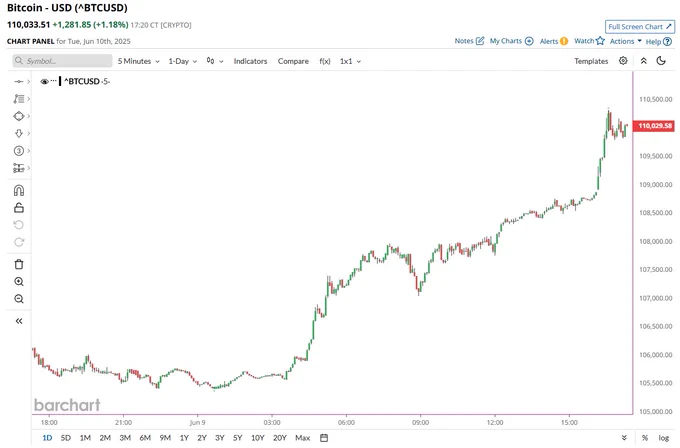Expand the Actions dropdown
Screen dimensions: 680x448
point(625,41)
